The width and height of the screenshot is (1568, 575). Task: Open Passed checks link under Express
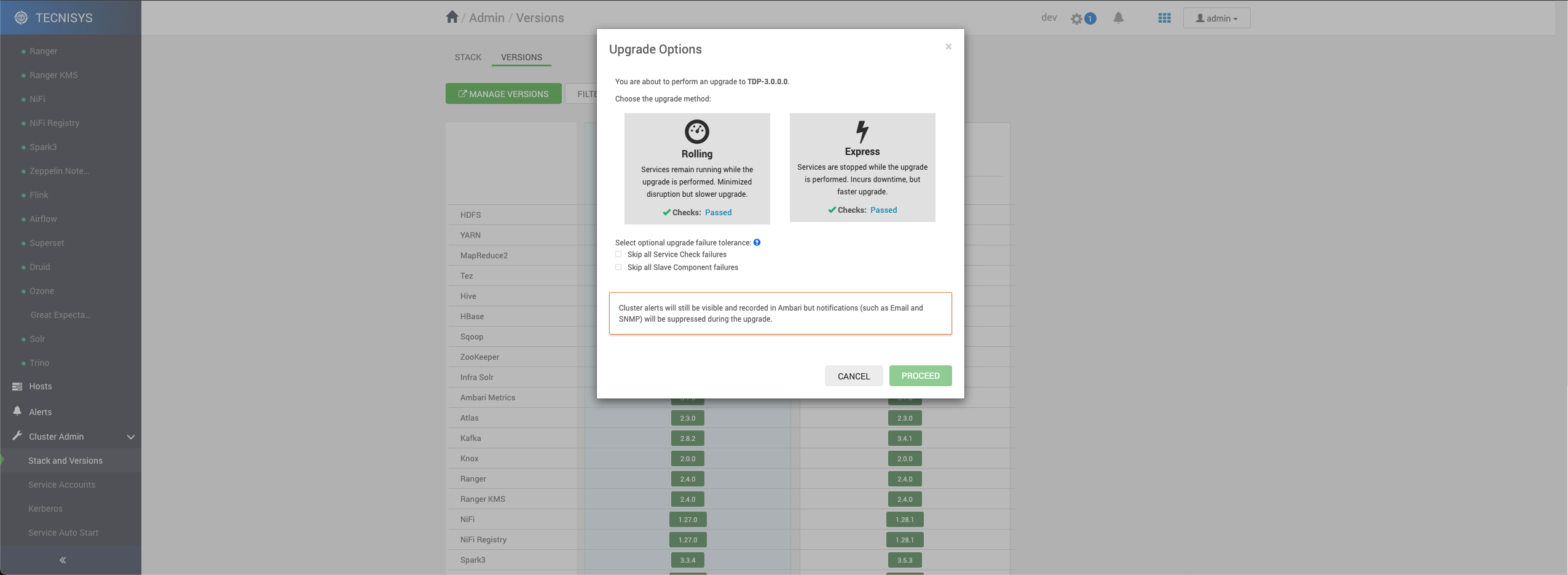[883, 210]
